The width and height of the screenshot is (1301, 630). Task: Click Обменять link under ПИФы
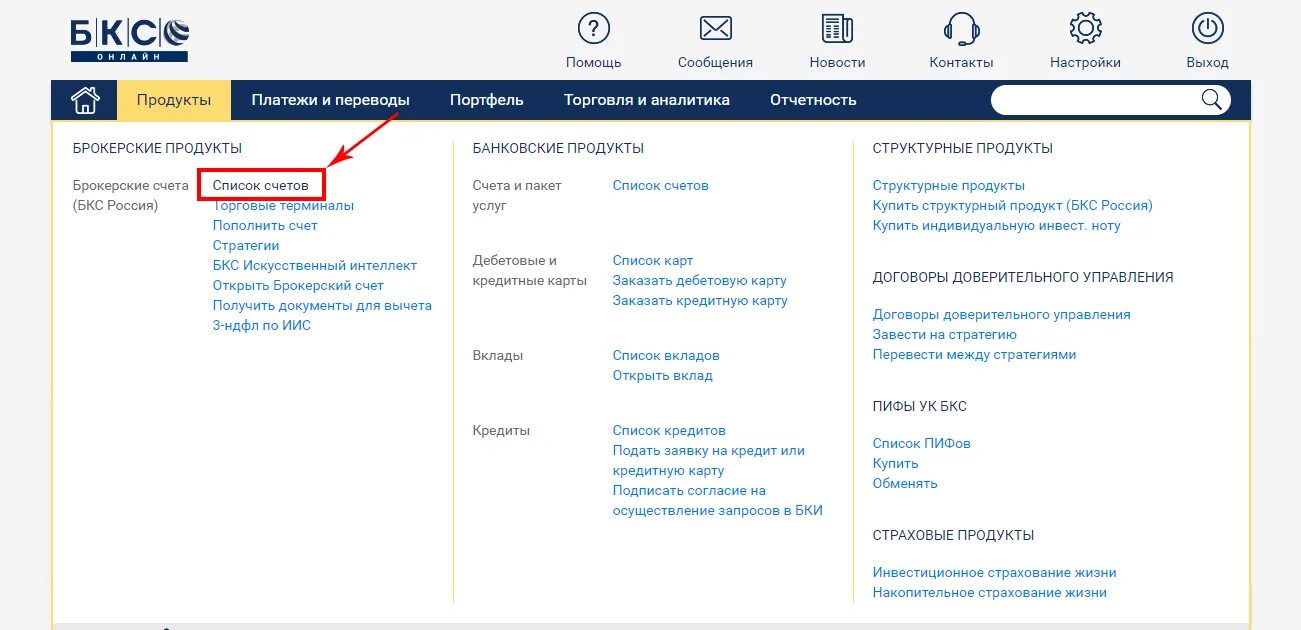tap(905, 483)
